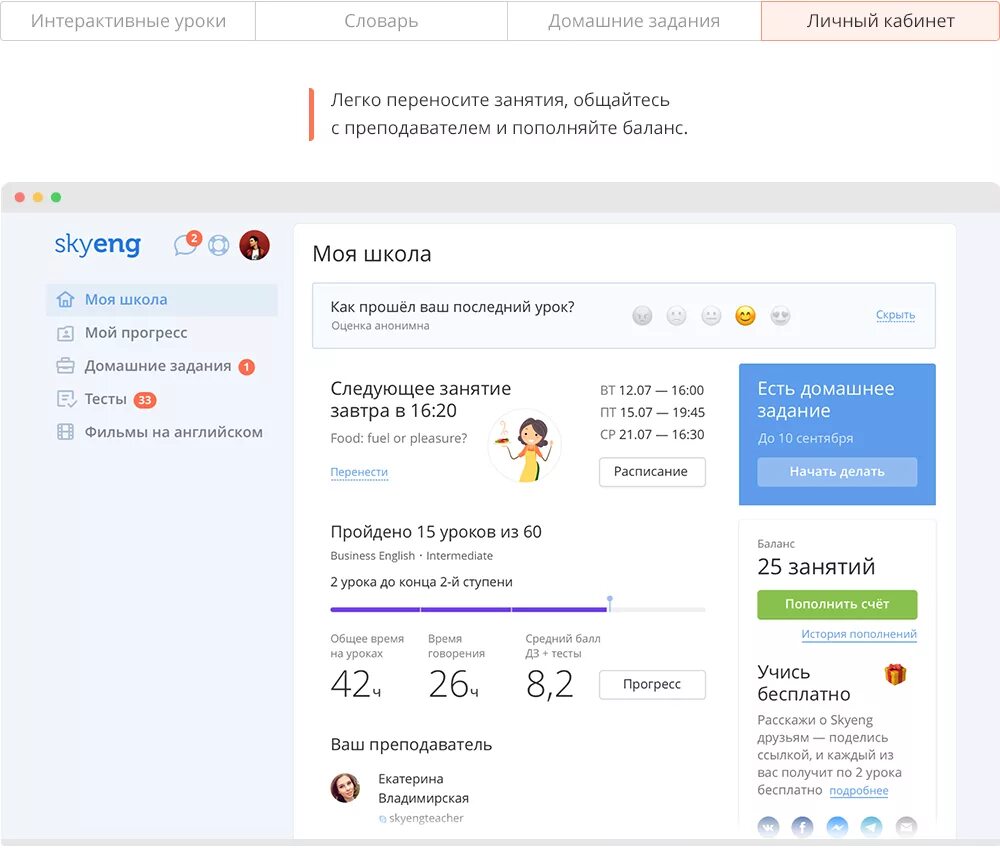Open the chat messages icon with badge
This screenshot has width=1000, height=849.
pos(187,244)
